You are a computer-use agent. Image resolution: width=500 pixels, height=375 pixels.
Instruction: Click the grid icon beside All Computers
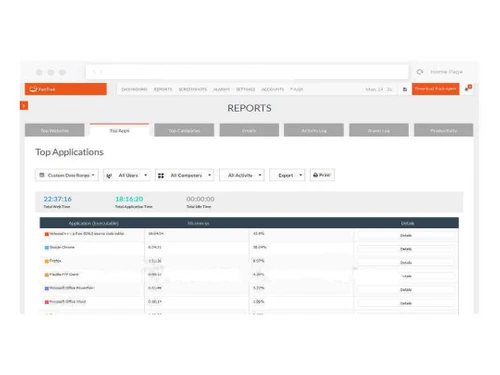161,175
